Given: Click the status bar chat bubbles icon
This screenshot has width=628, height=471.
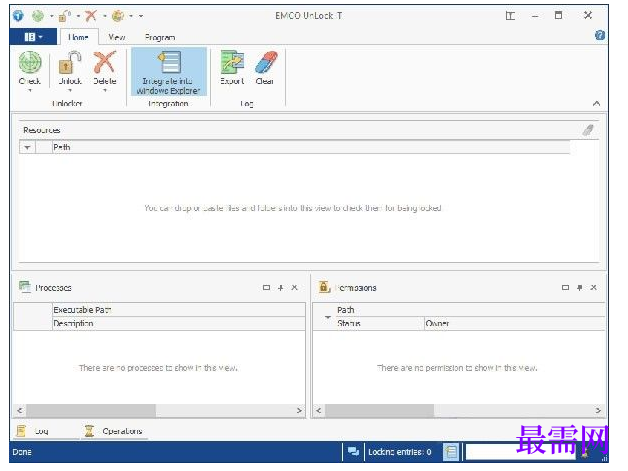Looking at the screenshot, I should point(353,452).
